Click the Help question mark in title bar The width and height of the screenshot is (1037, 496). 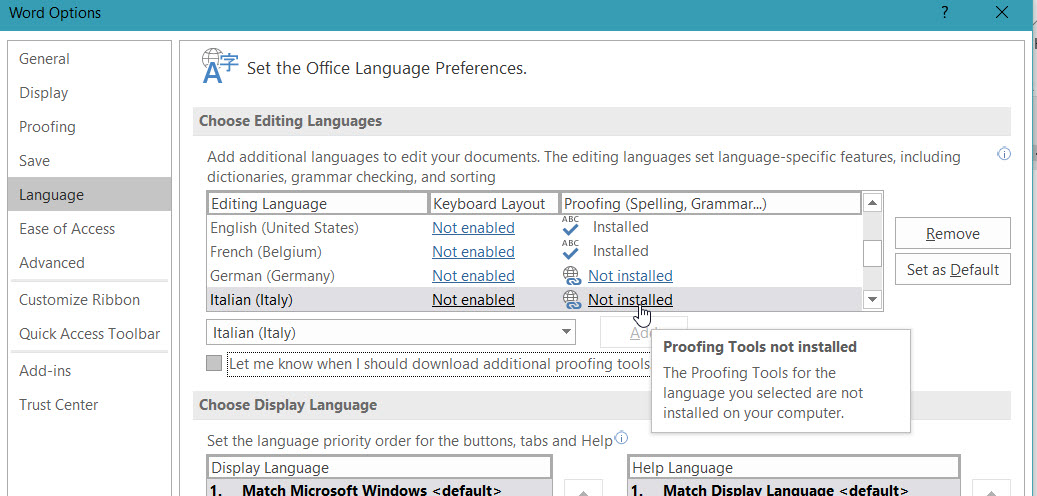click(x=946, y=13)
